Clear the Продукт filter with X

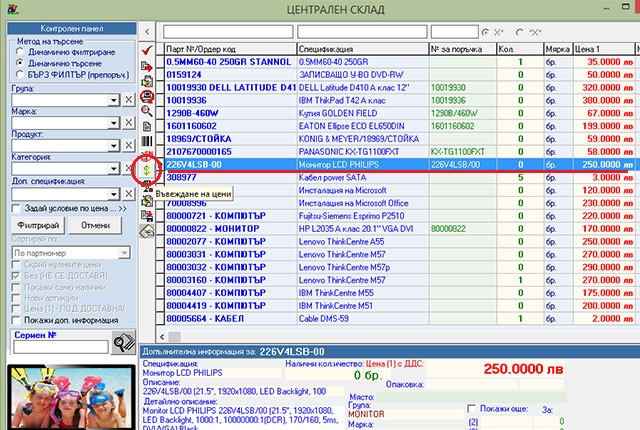tap(129, 145)
